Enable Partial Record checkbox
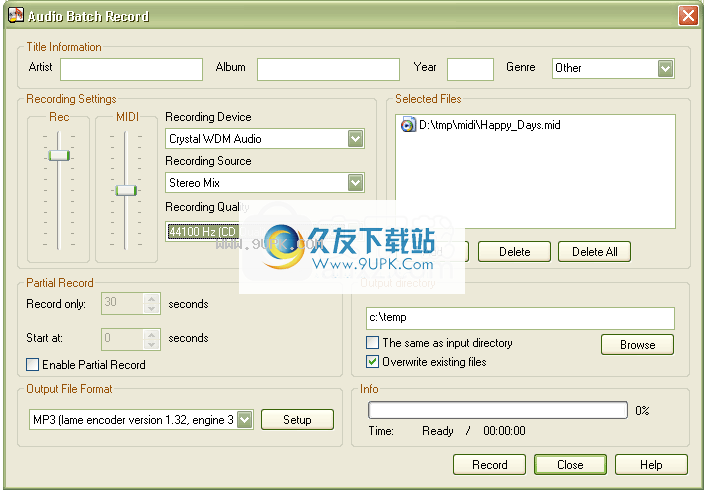704x494 pixels. pyautogui.click(x=32, y=364)
